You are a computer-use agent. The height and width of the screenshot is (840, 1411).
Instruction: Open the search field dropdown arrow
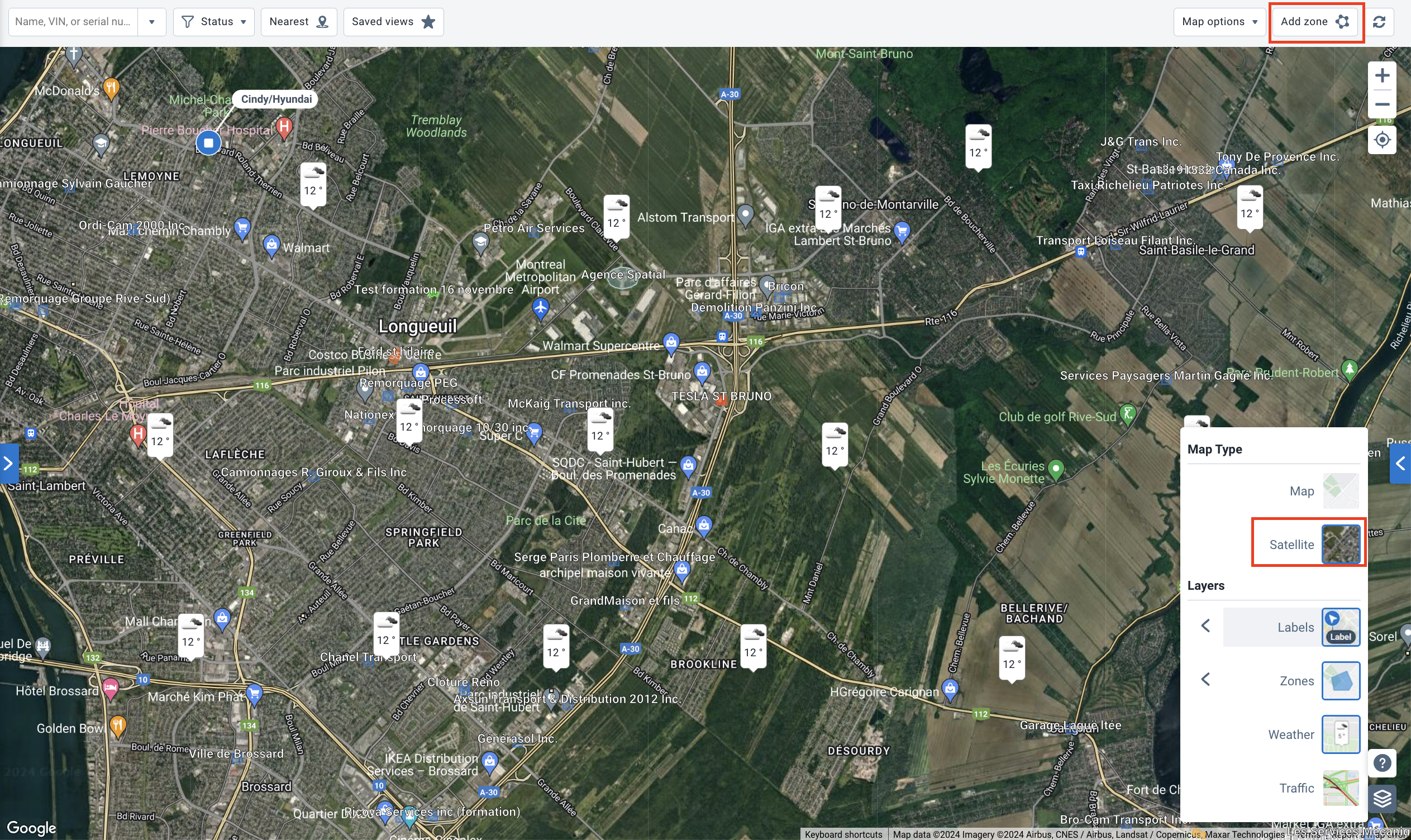(x=152, y=22)
